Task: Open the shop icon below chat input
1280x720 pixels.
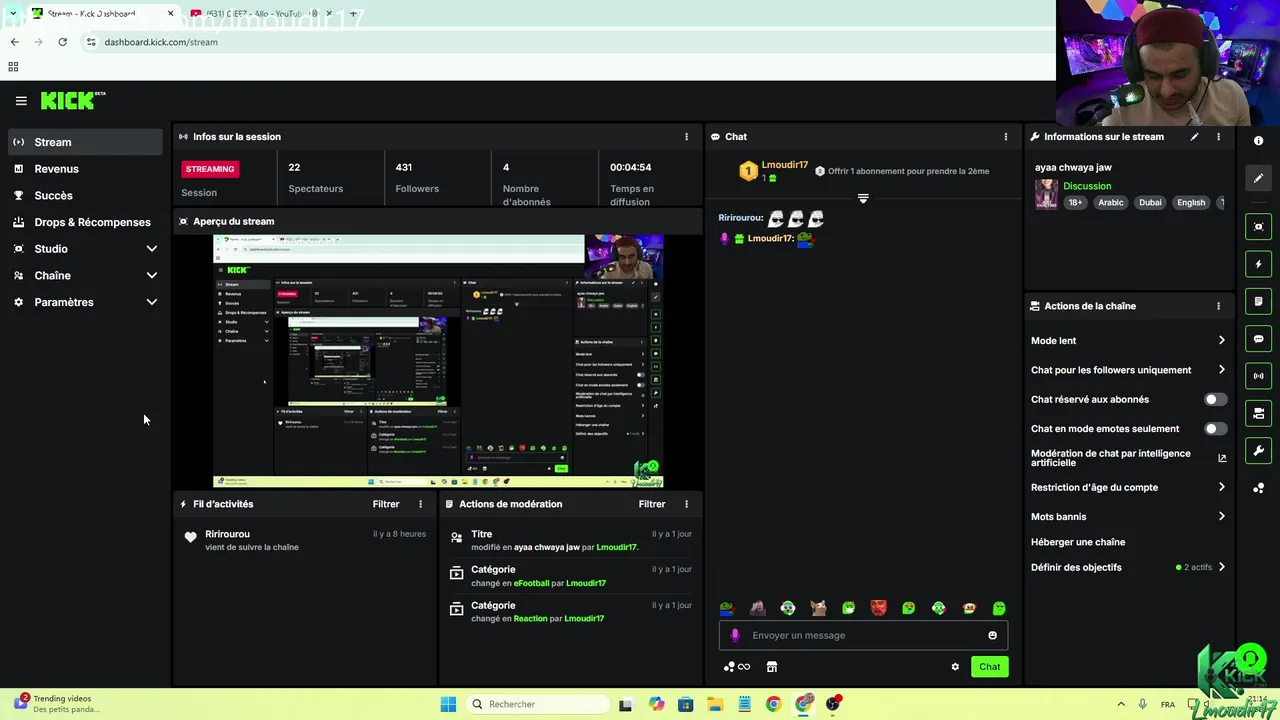Action: coord(772,667)
